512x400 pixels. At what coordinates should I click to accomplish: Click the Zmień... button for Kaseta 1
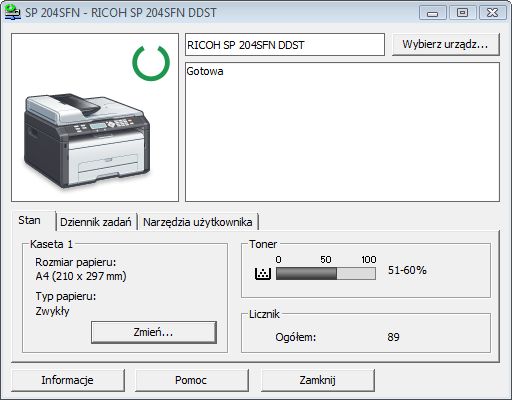[x=154, y=332]
